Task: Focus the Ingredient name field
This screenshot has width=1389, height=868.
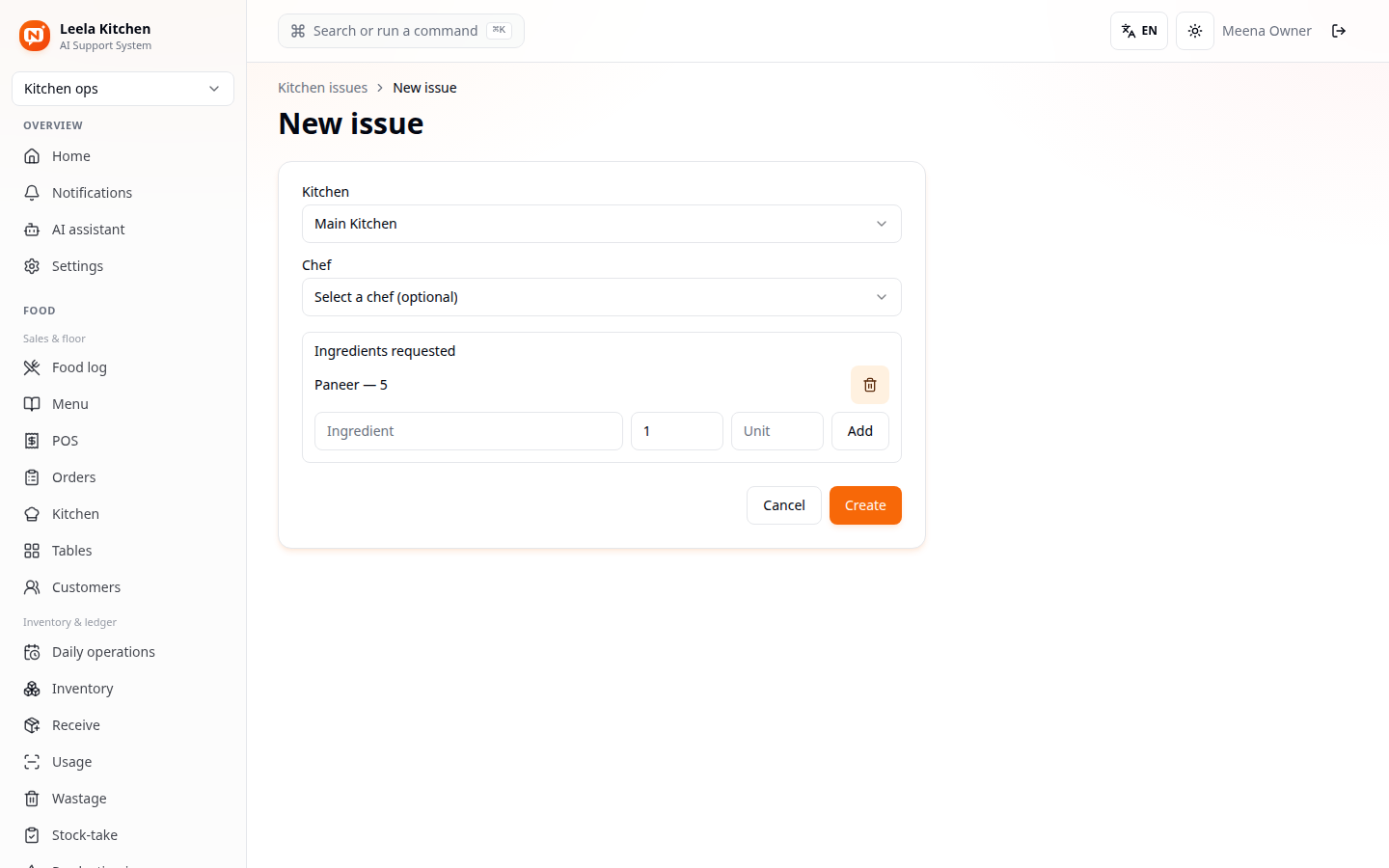Action: (x=469, y=431)
